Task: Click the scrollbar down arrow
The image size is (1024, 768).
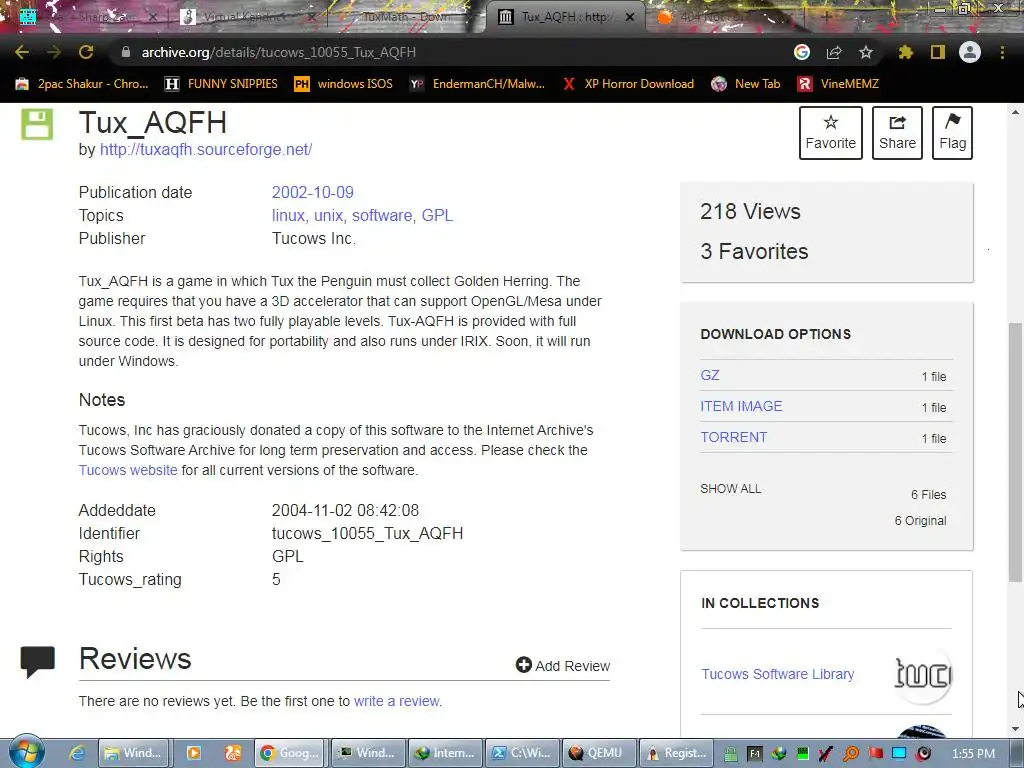Action: pyautogui.click(x=1016, y=729)
